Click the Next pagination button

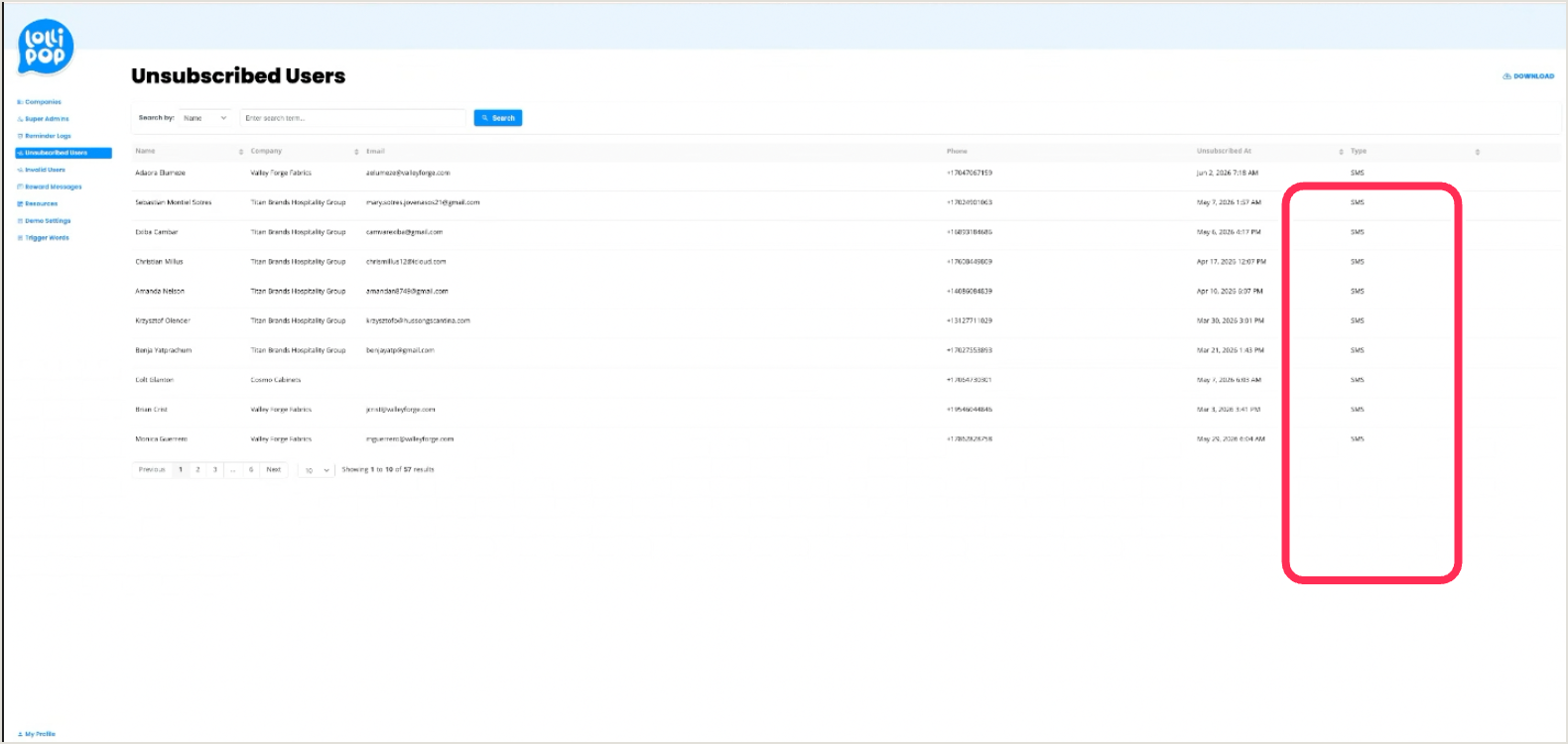pos(274,470)
